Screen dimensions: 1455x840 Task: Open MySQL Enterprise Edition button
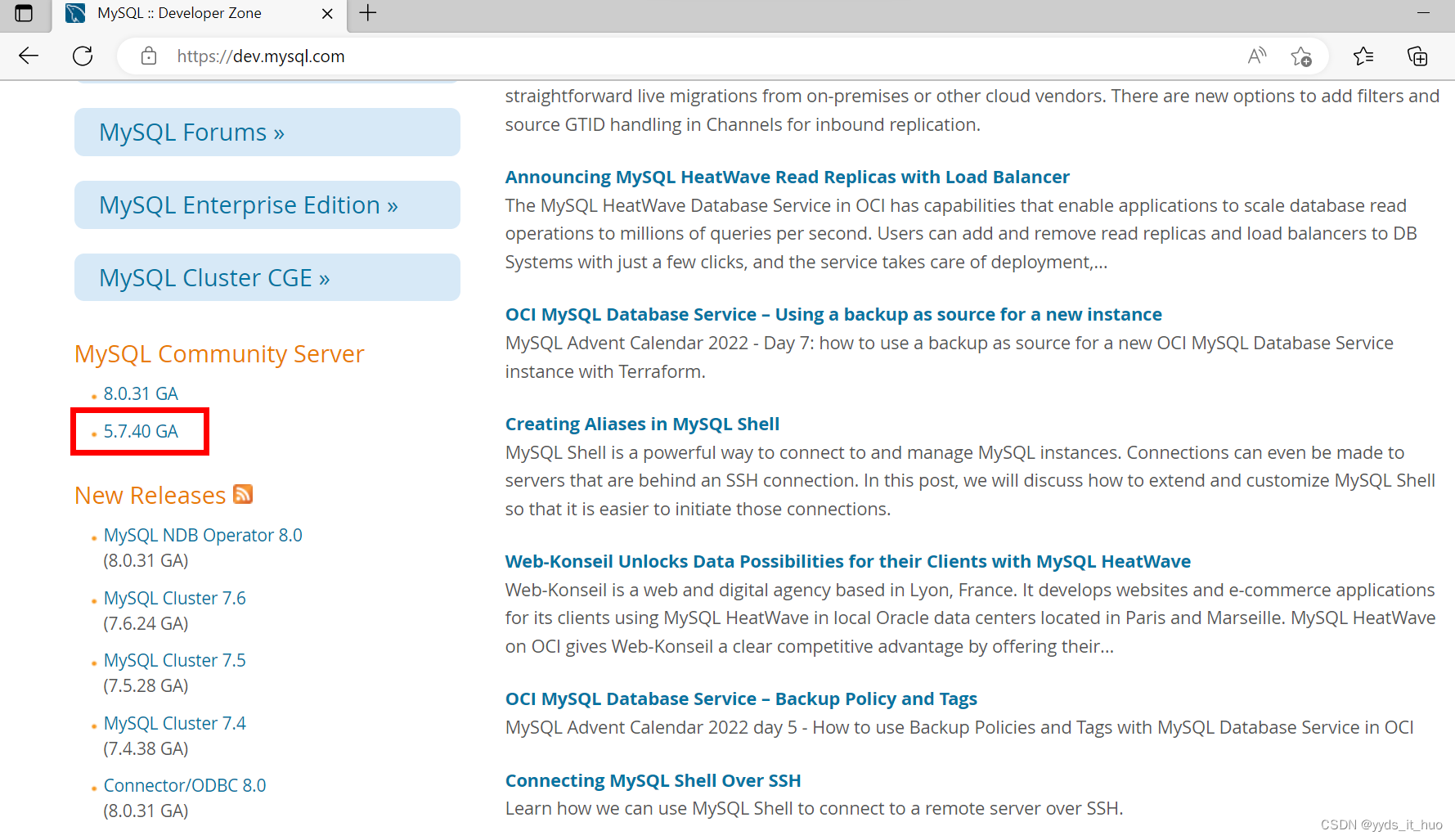[x=267, y=205]
